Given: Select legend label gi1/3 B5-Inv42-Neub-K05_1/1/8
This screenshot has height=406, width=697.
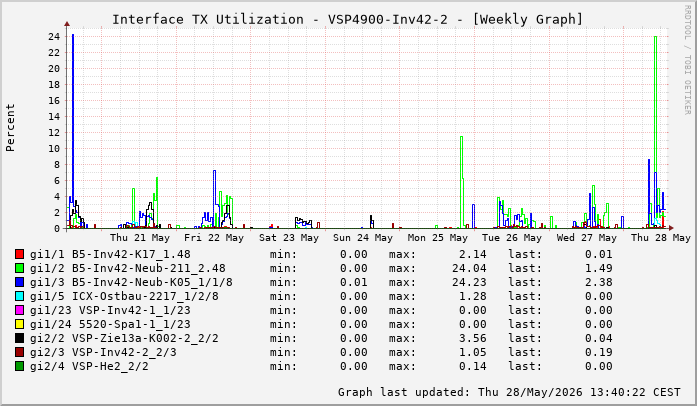Looking at the screenshot, I should point(131,282).
